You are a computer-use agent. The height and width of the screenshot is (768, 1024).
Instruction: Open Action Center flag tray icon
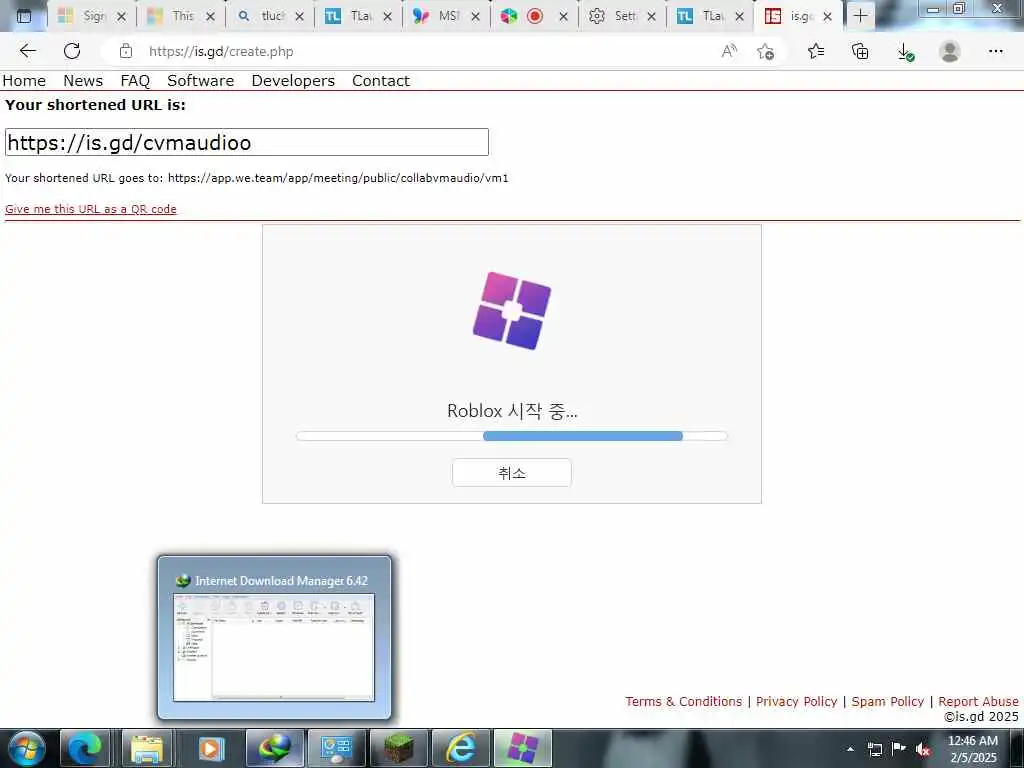coord(899,748)
